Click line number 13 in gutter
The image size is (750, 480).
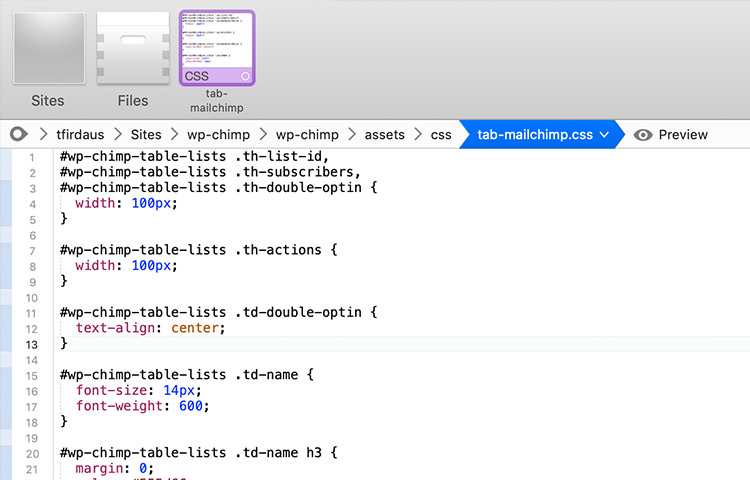pos(31,344)
